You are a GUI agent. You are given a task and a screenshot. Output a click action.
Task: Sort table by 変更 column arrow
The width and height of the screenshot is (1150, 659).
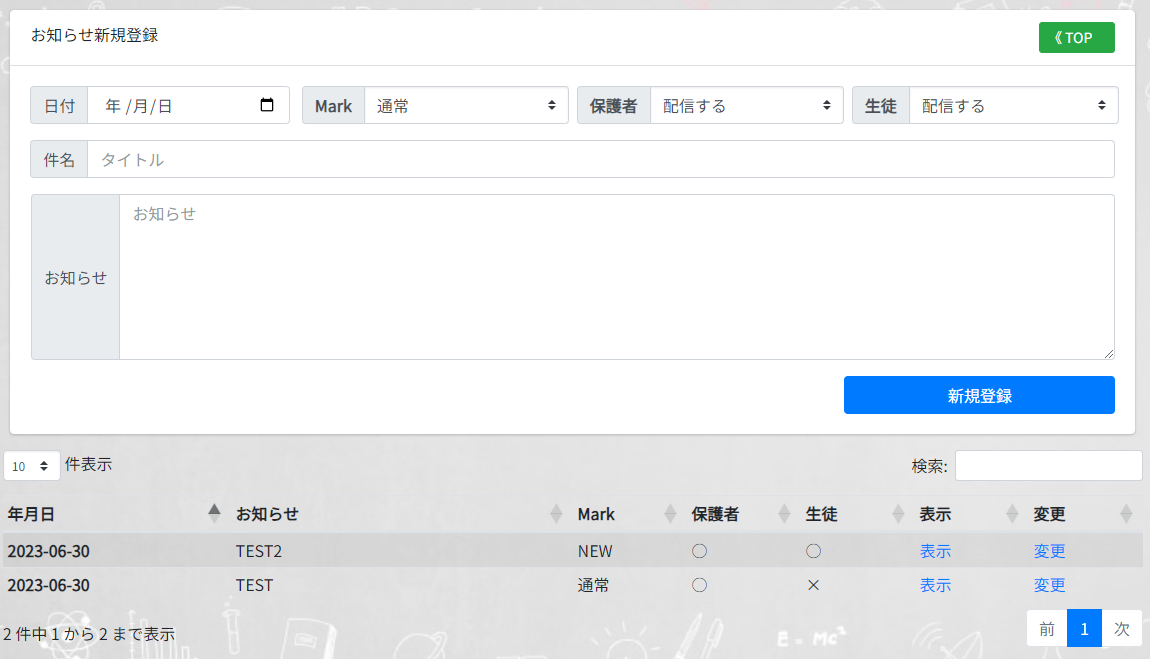pos(1126,514)
